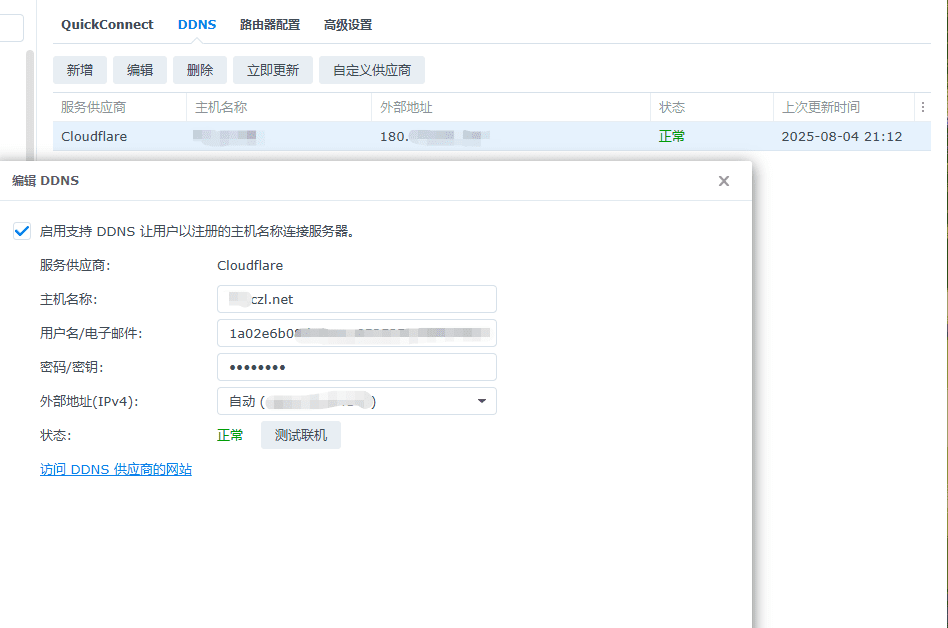Viewport: 948px width, 628px height.
Task: Switch to the QuickConnect tab
Action: [107, 25]
